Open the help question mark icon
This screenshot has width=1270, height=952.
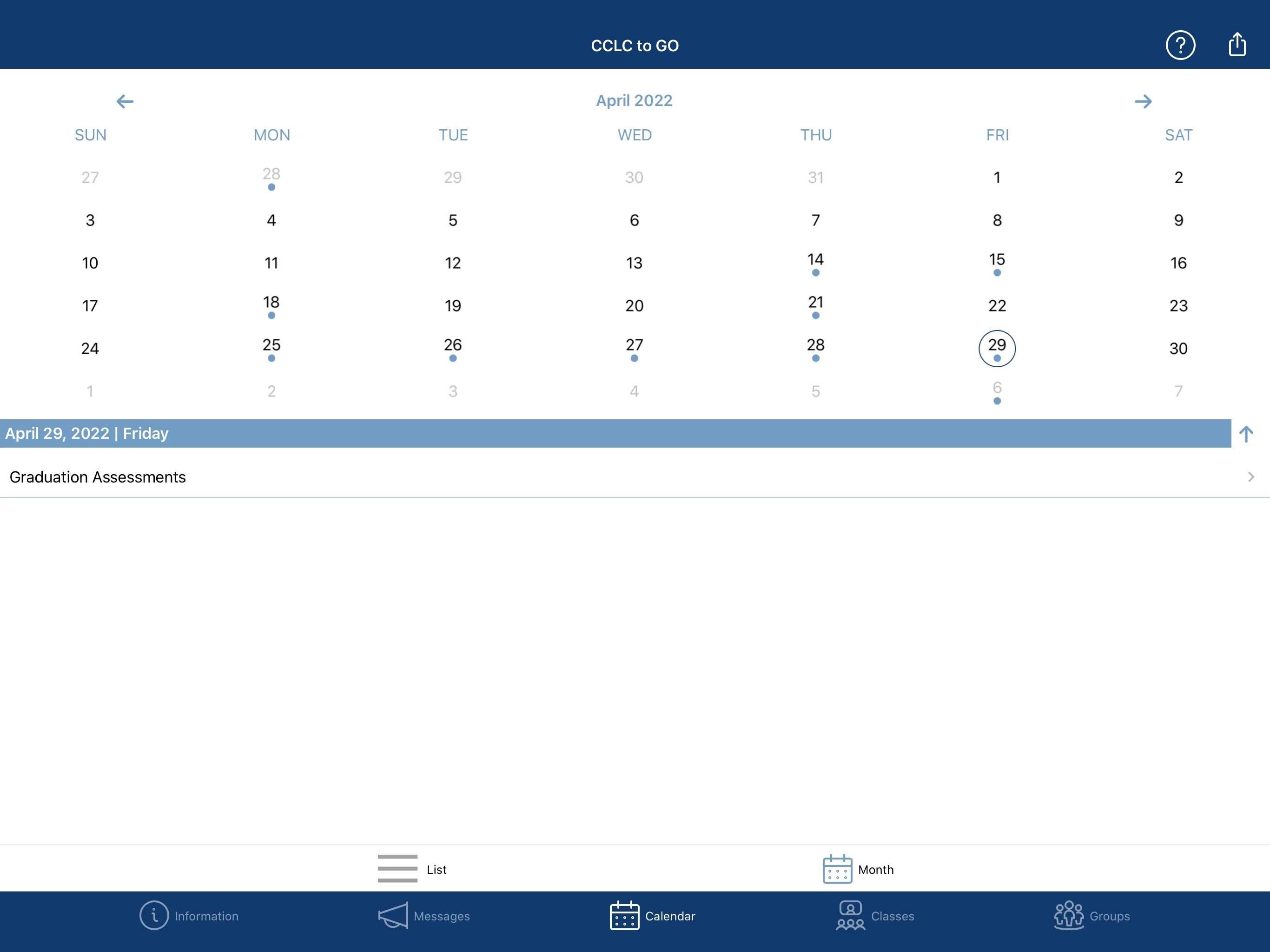[1180, 45]
